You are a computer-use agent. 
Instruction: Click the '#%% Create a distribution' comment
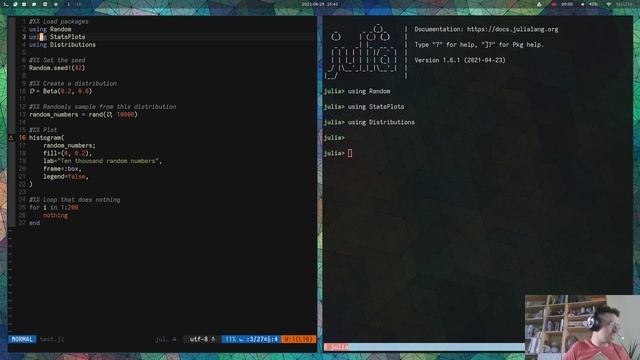(x=73, y=83)
